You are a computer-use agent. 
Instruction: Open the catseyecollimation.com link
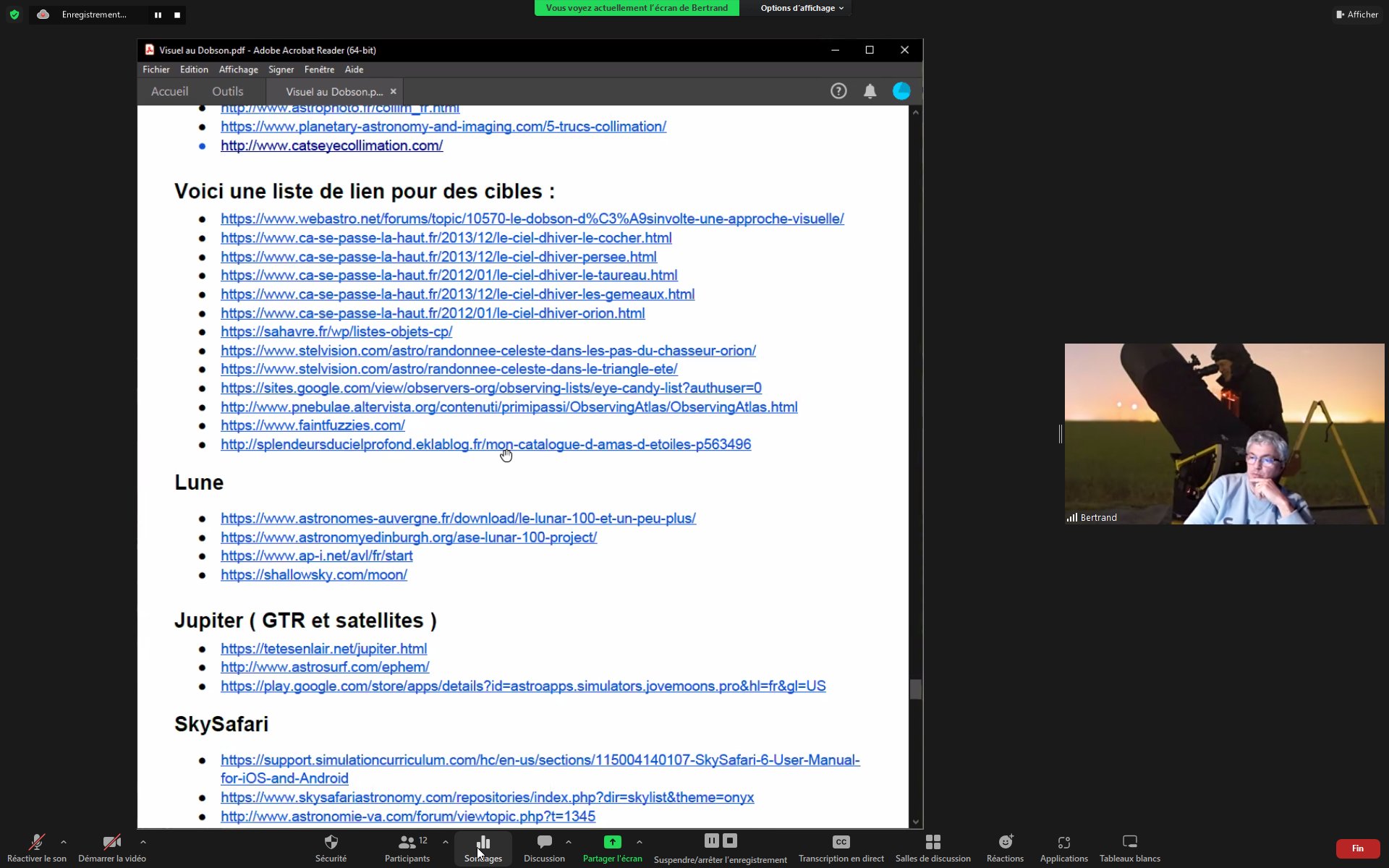(332, 145)
